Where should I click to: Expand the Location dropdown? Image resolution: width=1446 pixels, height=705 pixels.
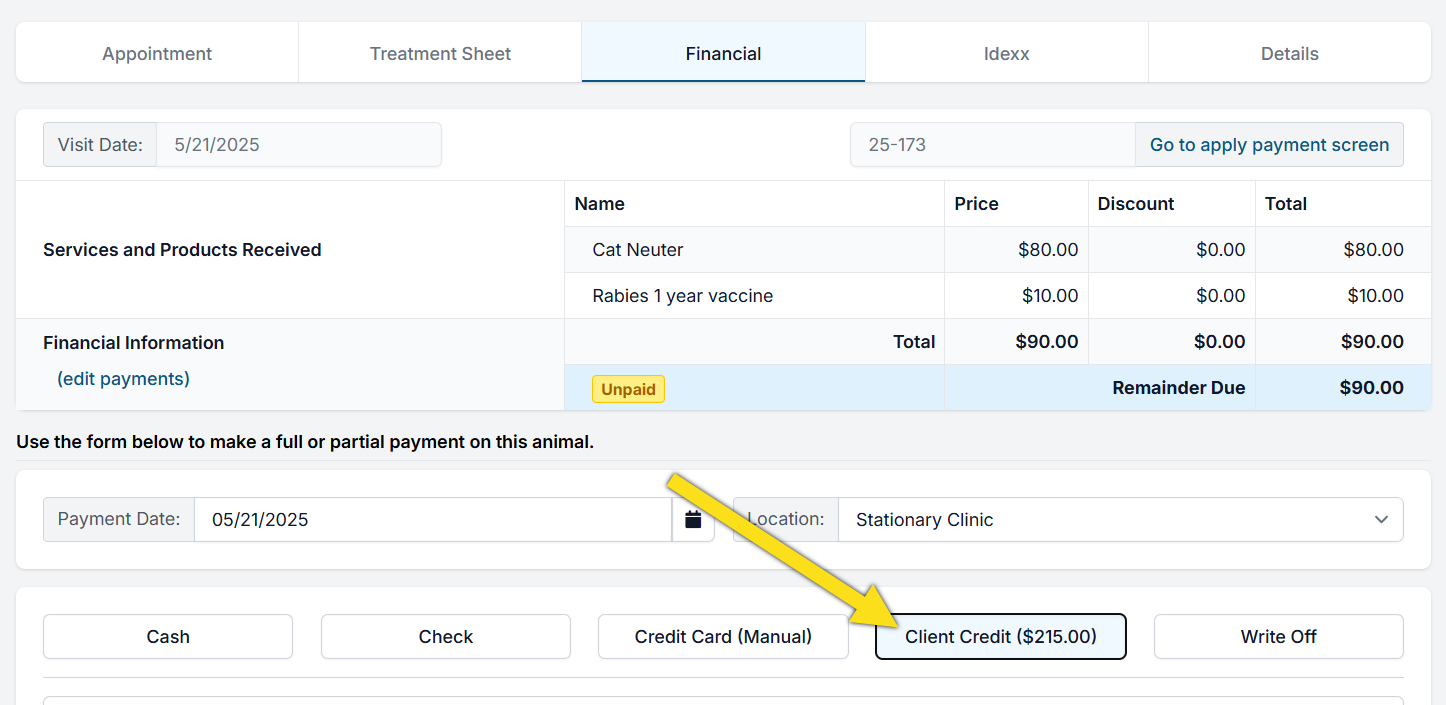point(1119,520)
